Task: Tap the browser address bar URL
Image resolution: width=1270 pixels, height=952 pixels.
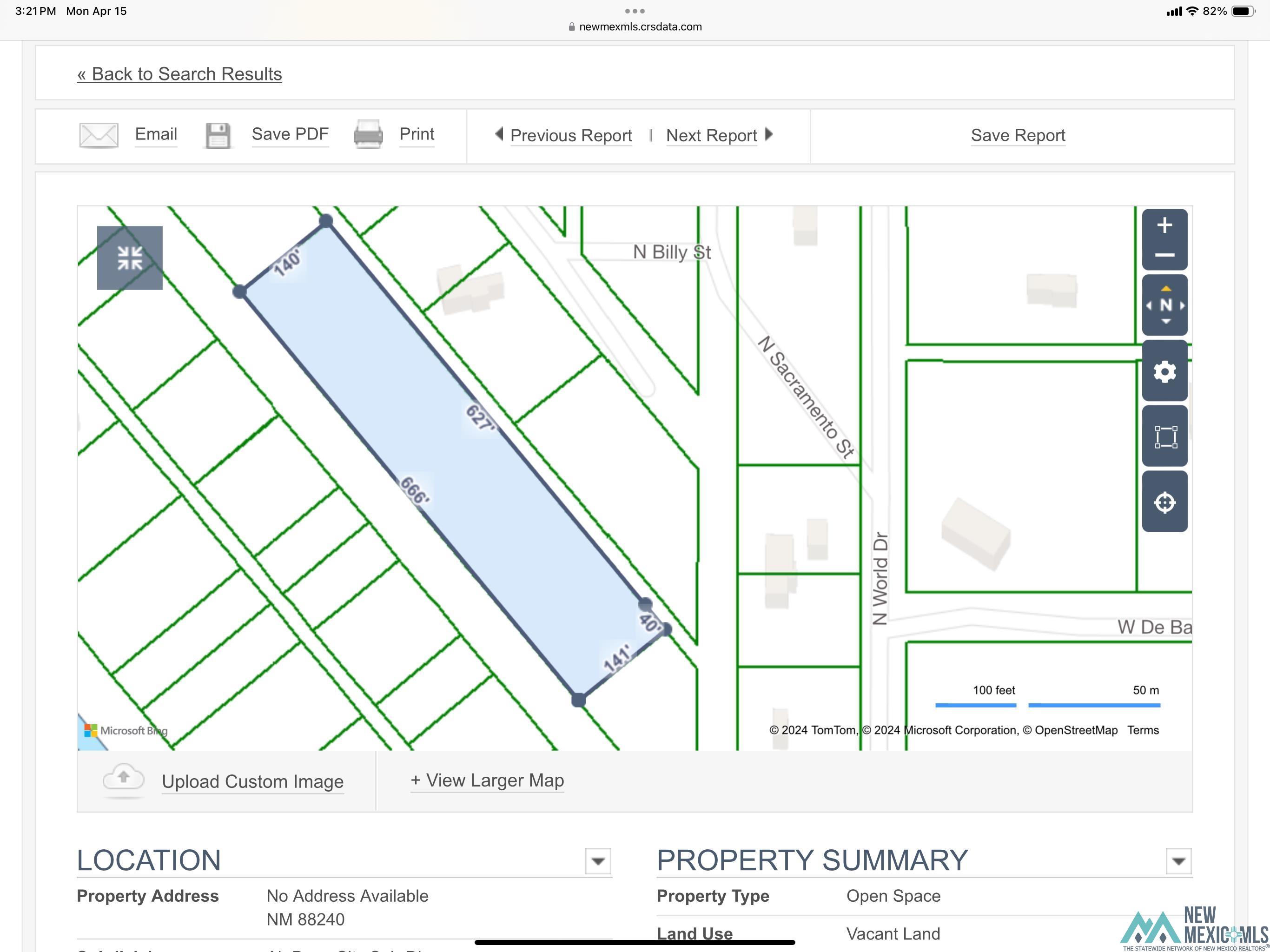Action: click(x=640, y=27)
